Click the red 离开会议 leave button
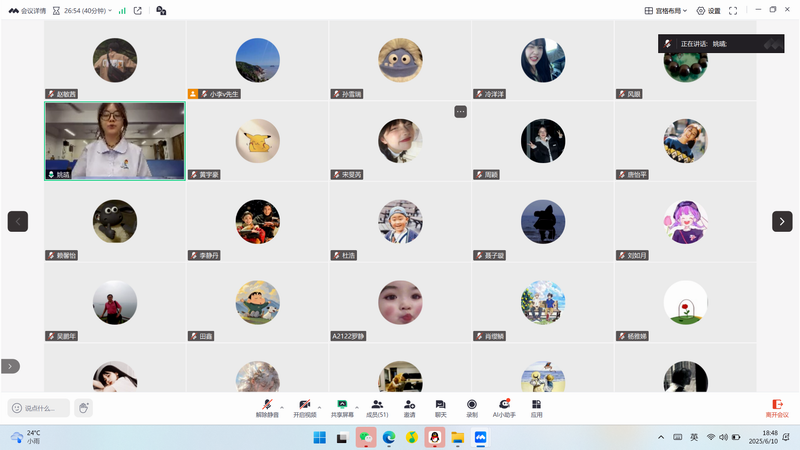This screenshot has width=800, height=450. pos(777,407)
